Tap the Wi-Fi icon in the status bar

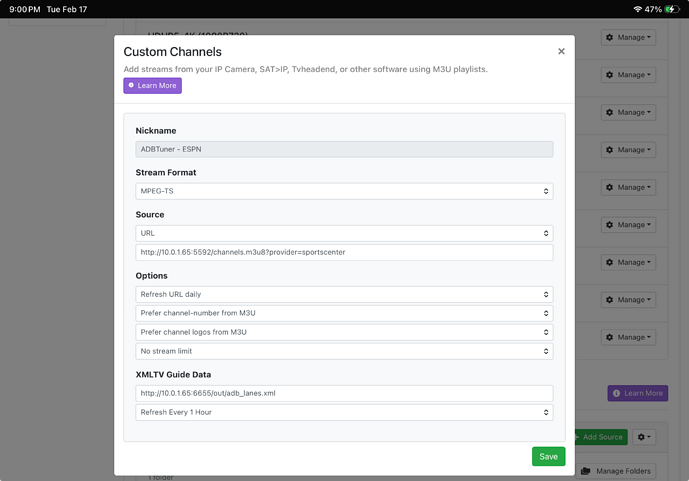tap(637, 9)
